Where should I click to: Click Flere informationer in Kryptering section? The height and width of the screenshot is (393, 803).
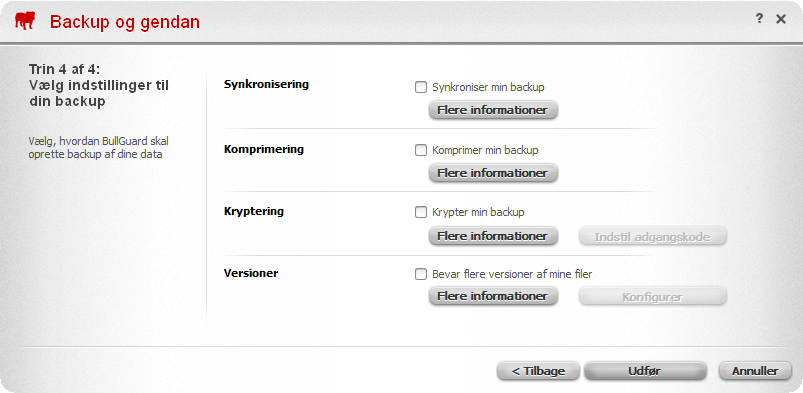(x=493, y=236)
